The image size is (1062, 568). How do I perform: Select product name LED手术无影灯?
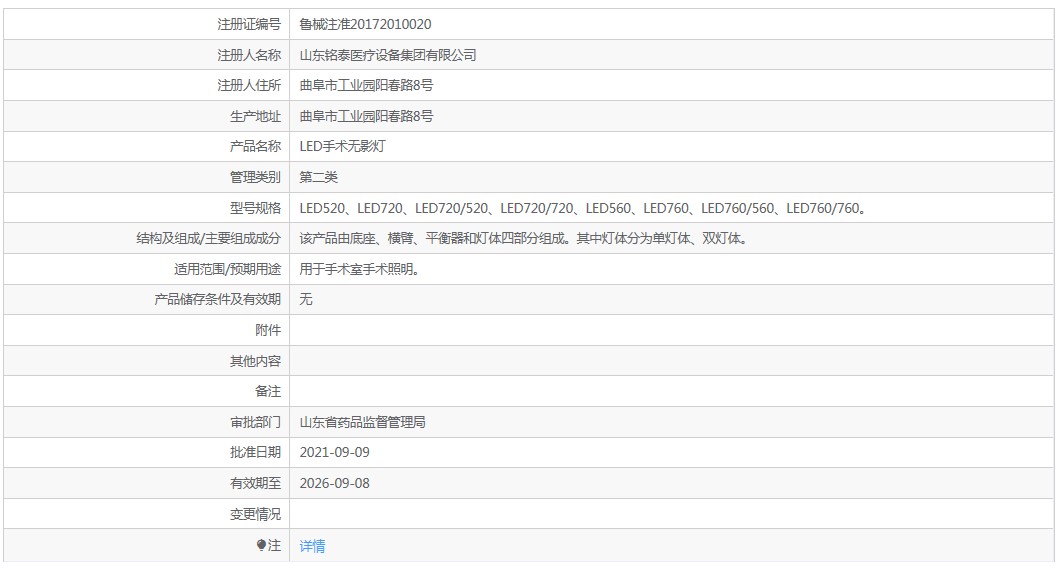[x=343, y=146]
